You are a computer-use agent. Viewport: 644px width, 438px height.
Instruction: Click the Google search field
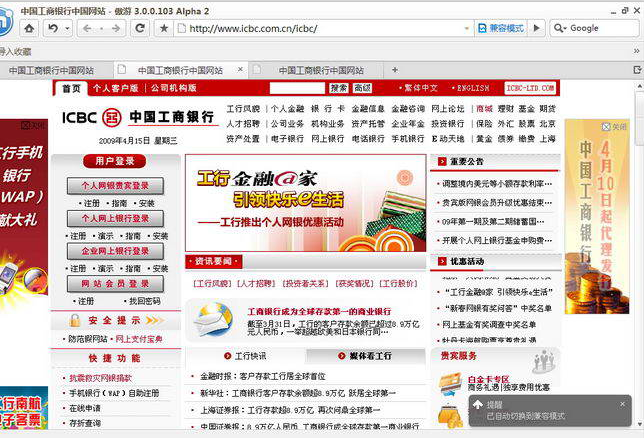click(x=602, y=28)
